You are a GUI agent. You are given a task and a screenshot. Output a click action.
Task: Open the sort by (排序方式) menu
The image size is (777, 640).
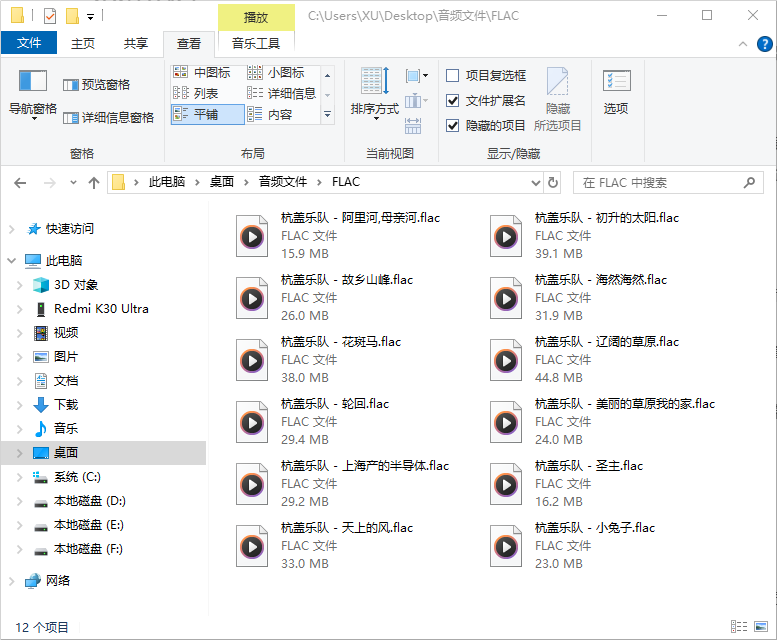[x=375, y=93]
